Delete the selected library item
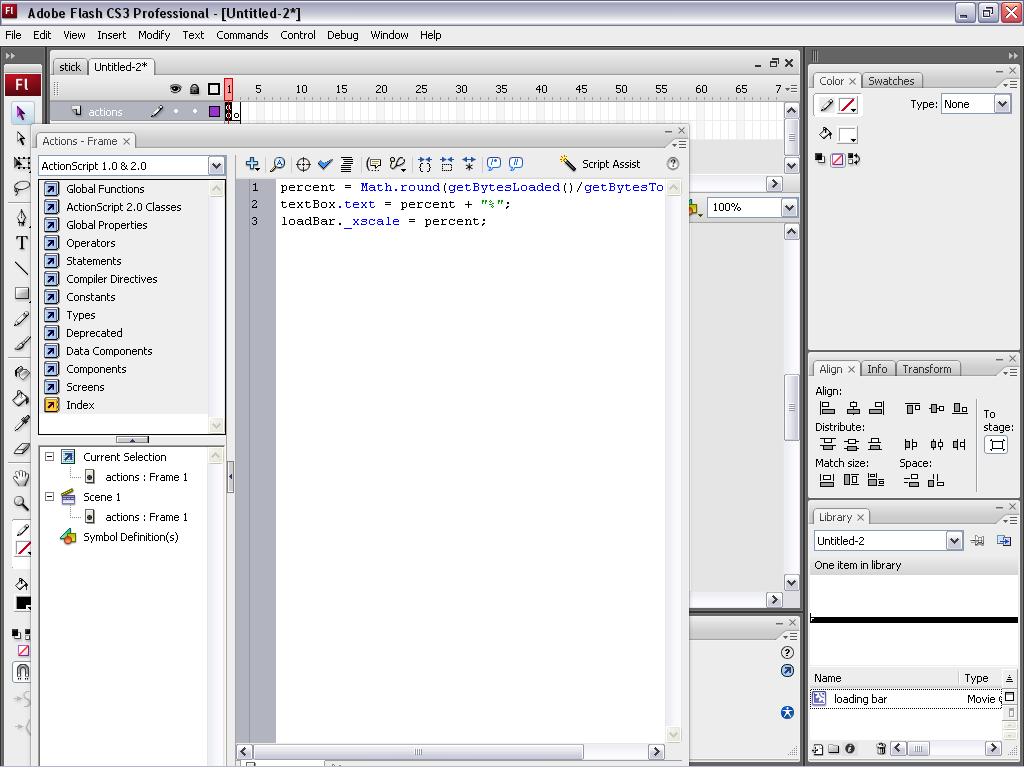Viewport: 1024px width, 768px height. tap(881, 748)
